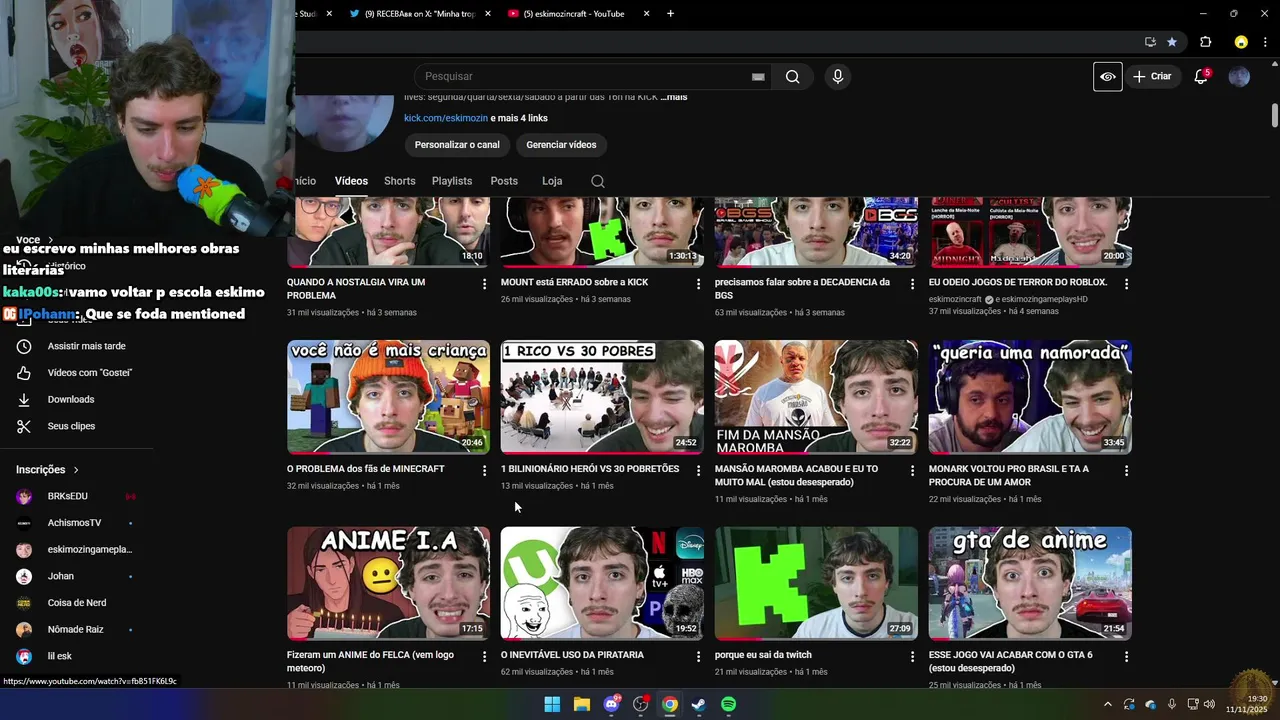This screenshot has height=720, width=1280.
Task: Open a new browser tab
Action: (670, 14)
